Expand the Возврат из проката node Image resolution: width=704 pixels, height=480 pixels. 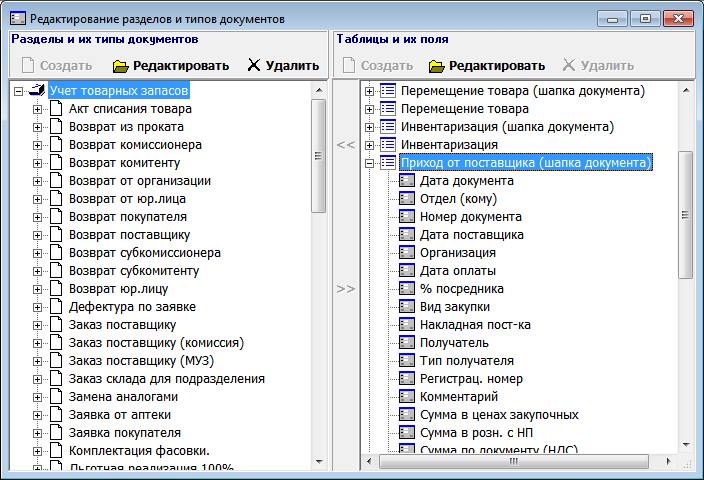(x=37, y=127)
